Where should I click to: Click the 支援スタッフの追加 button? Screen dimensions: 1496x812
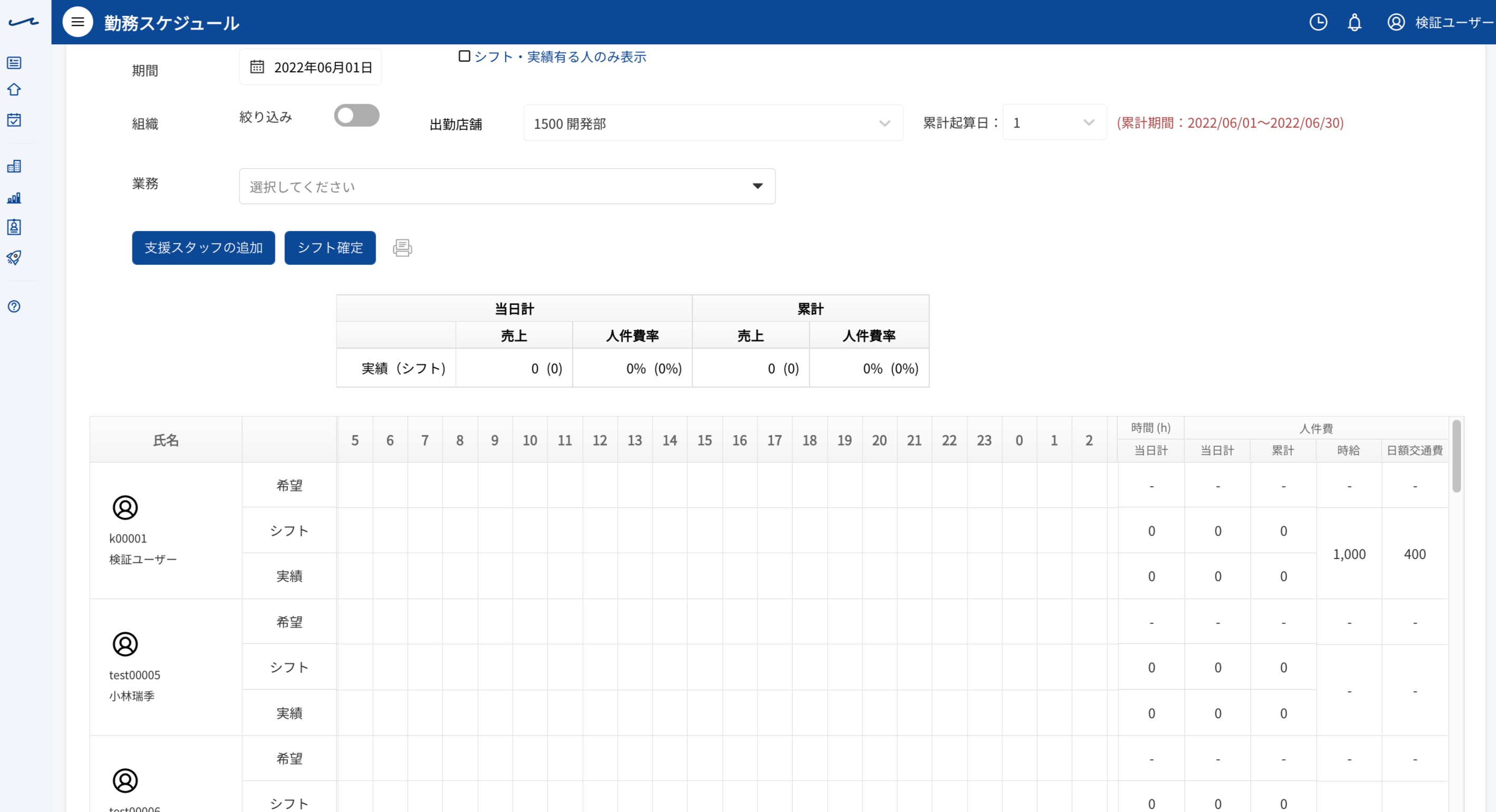coord(203,248)
